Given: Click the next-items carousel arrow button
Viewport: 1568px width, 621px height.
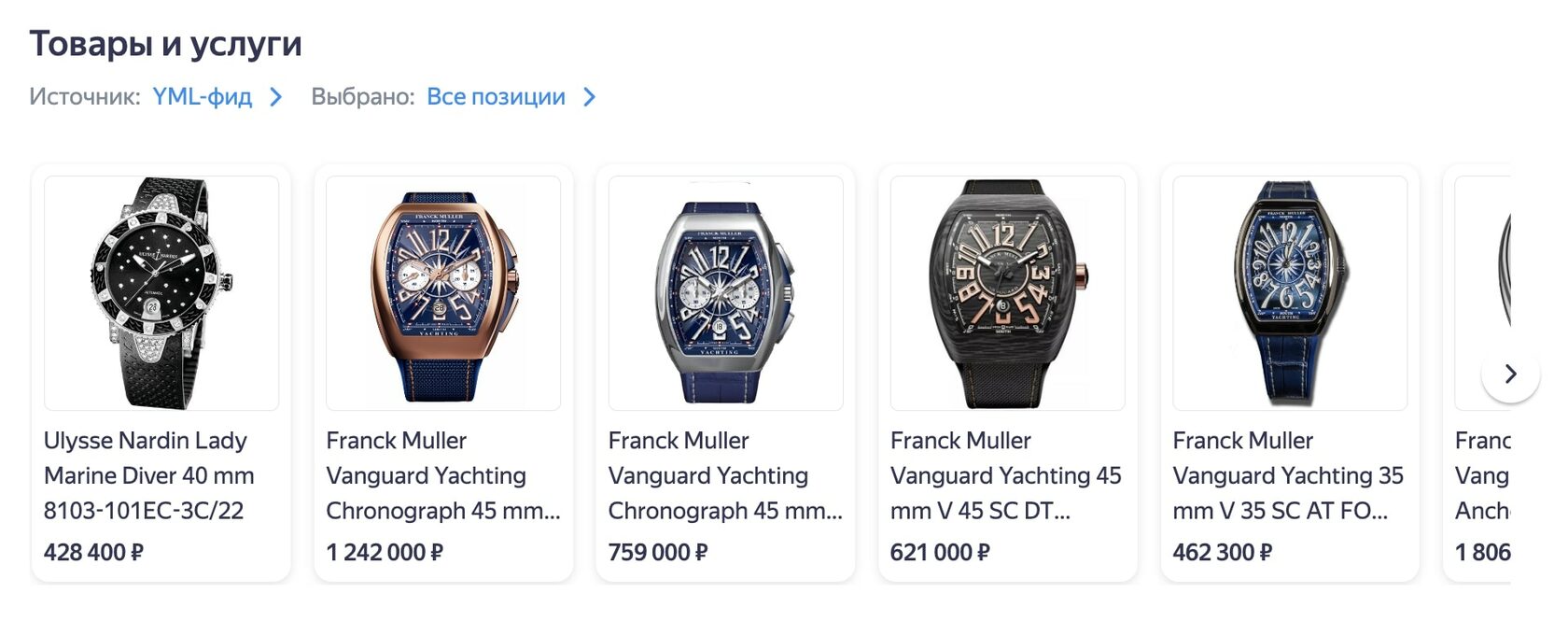Looking at the screenshot, I should (x=1510, y=374).
